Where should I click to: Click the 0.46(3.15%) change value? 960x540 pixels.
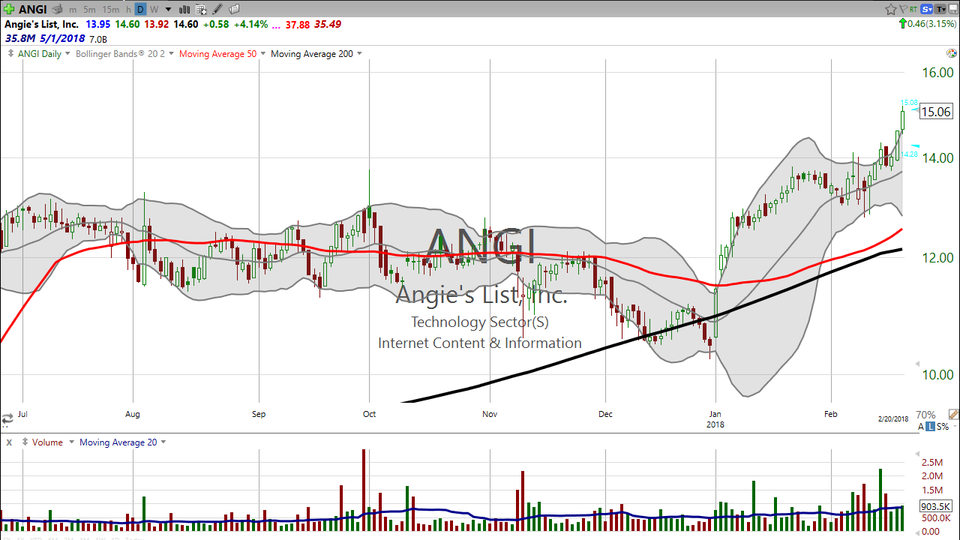click(x=931, y=24)
